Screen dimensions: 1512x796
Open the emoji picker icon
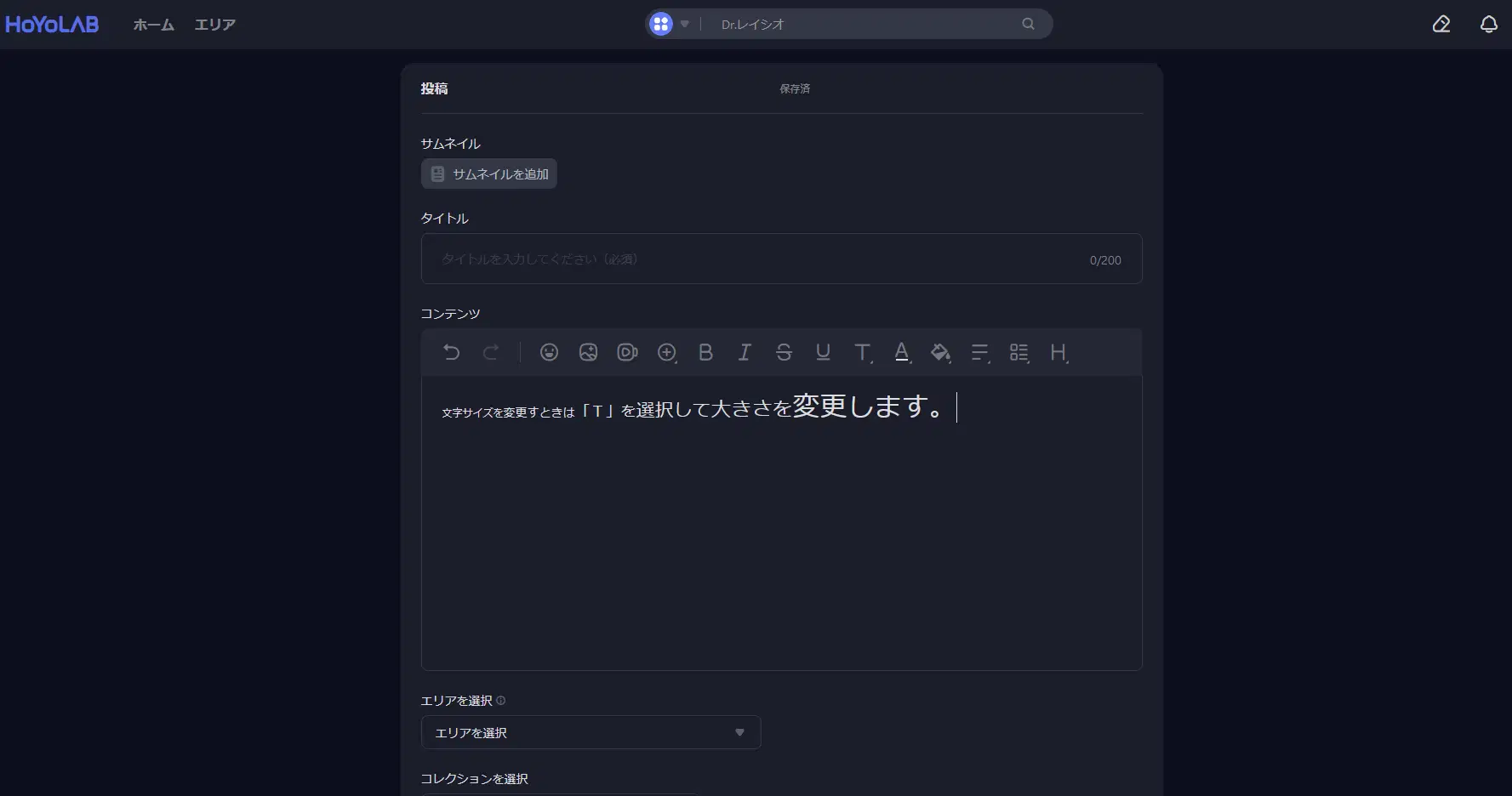tap(549, 352)
